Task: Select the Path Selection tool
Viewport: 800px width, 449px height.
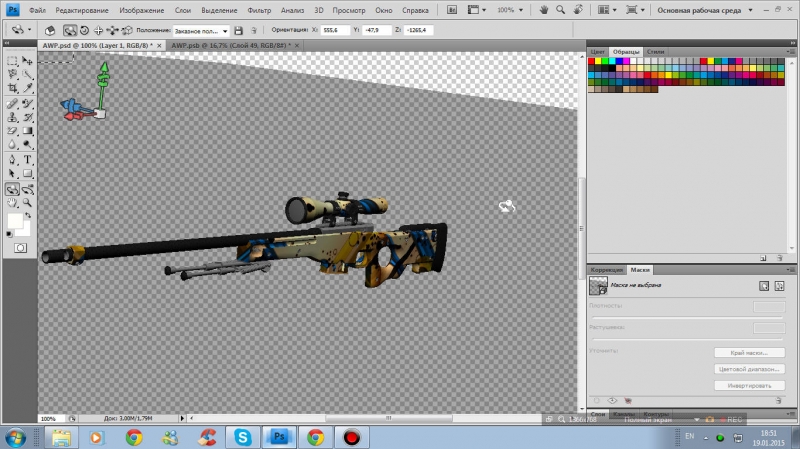Action: [x=12, y=173]
